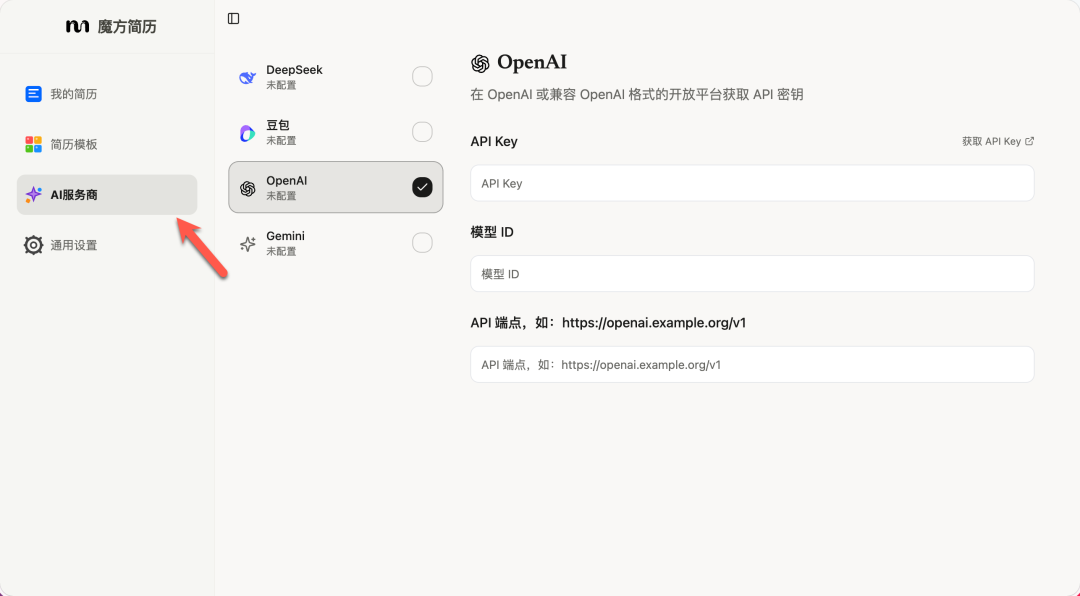The height and width of the screenshot is (596, 1080).
Task: Click the Gemini star icon
Action: (x=247, y=243)
